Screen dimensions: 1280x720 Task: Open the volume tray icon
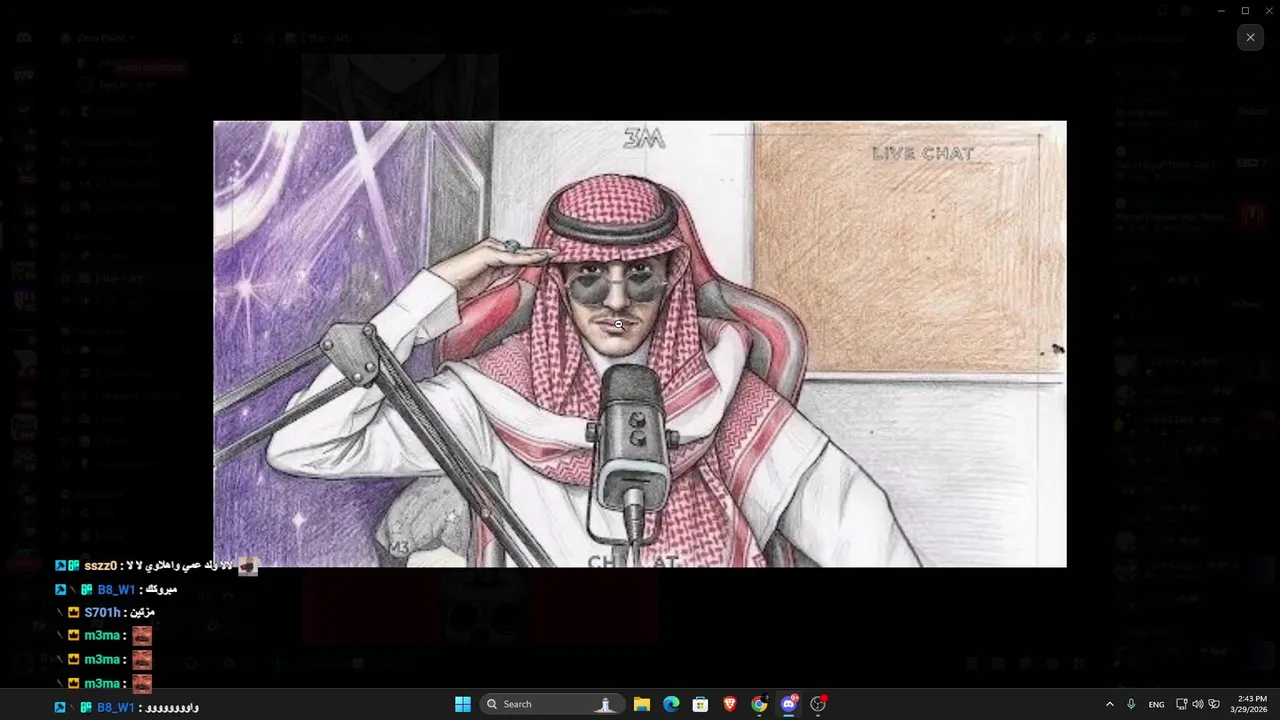coord(1197,704)
